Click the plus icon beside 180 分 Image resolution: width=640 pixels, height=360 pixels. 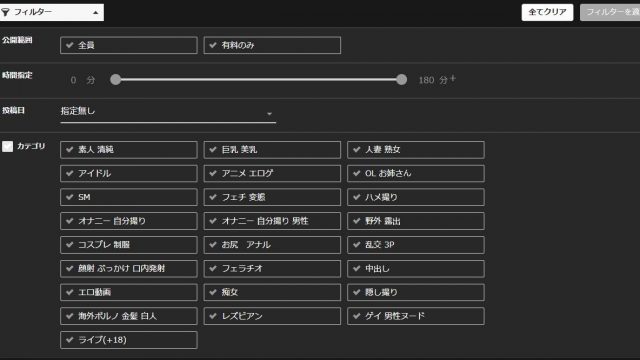pos(453,78)
